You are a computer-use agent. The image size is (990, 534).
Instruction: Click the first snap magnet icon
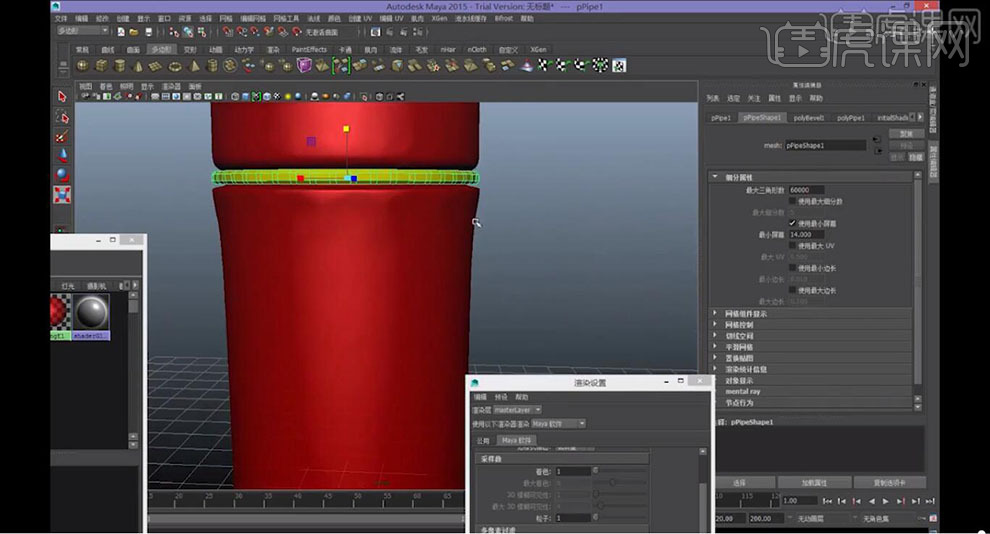pyautogui.click(x=227, y=32)
